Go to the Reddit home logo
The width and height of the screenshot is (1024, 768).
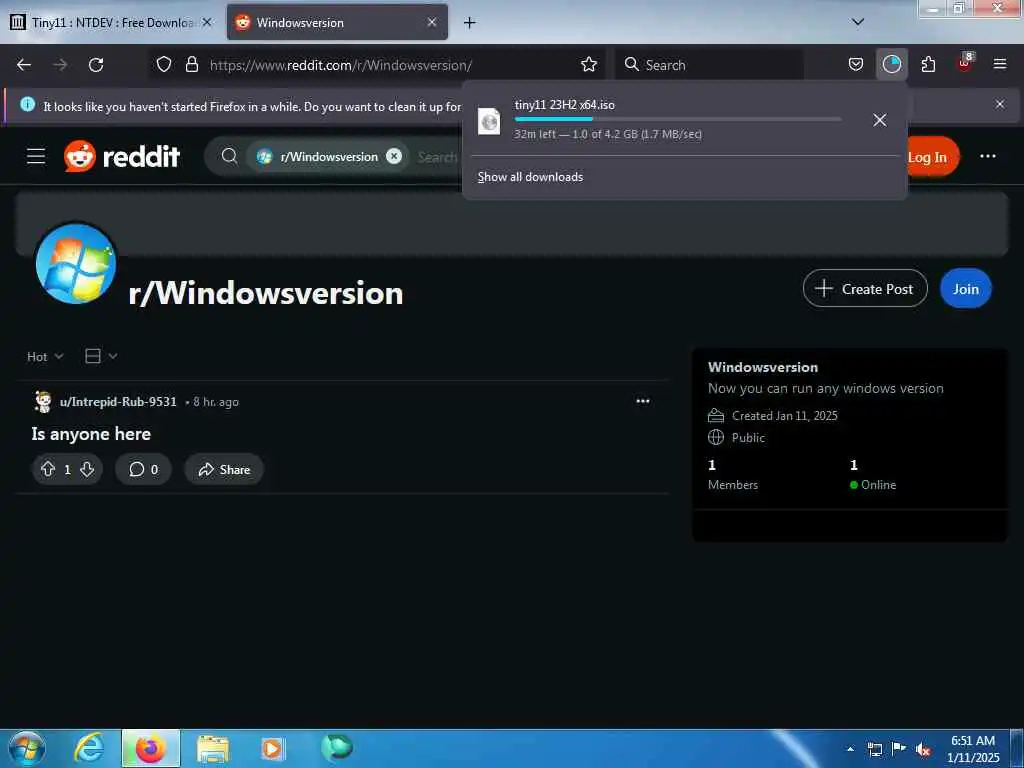[121, 157]
